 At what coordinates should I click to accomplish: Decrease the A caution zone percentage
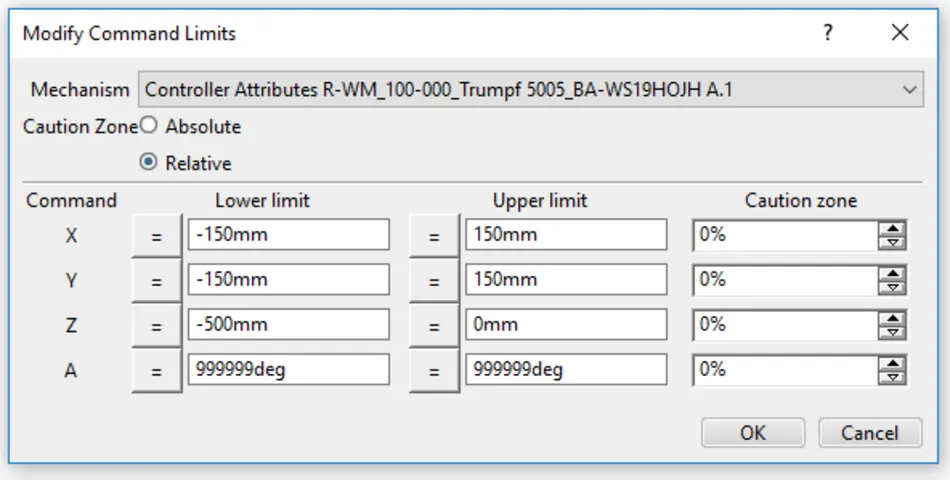894,377
